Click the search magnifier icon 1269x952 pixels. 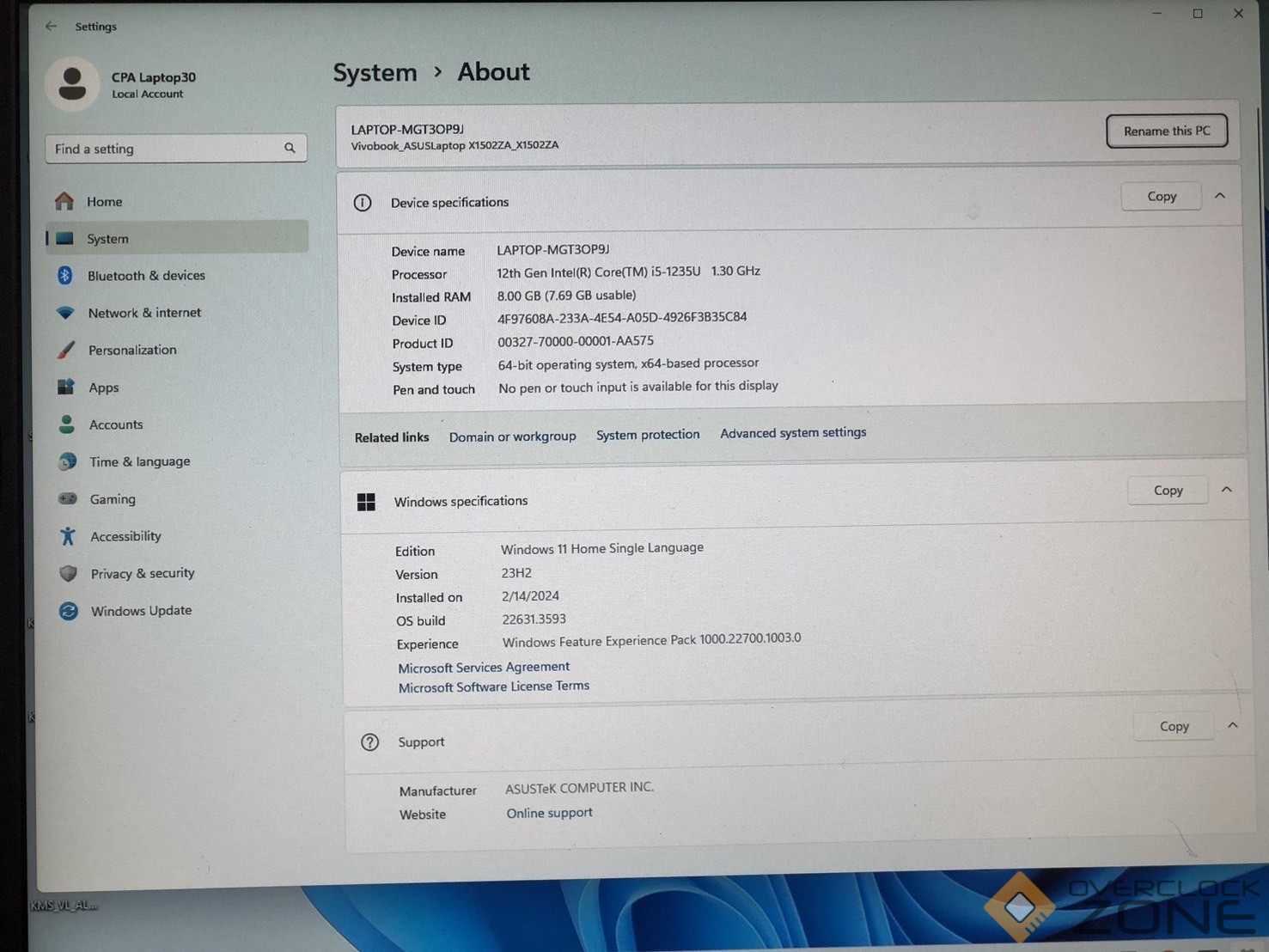[290, 148]
